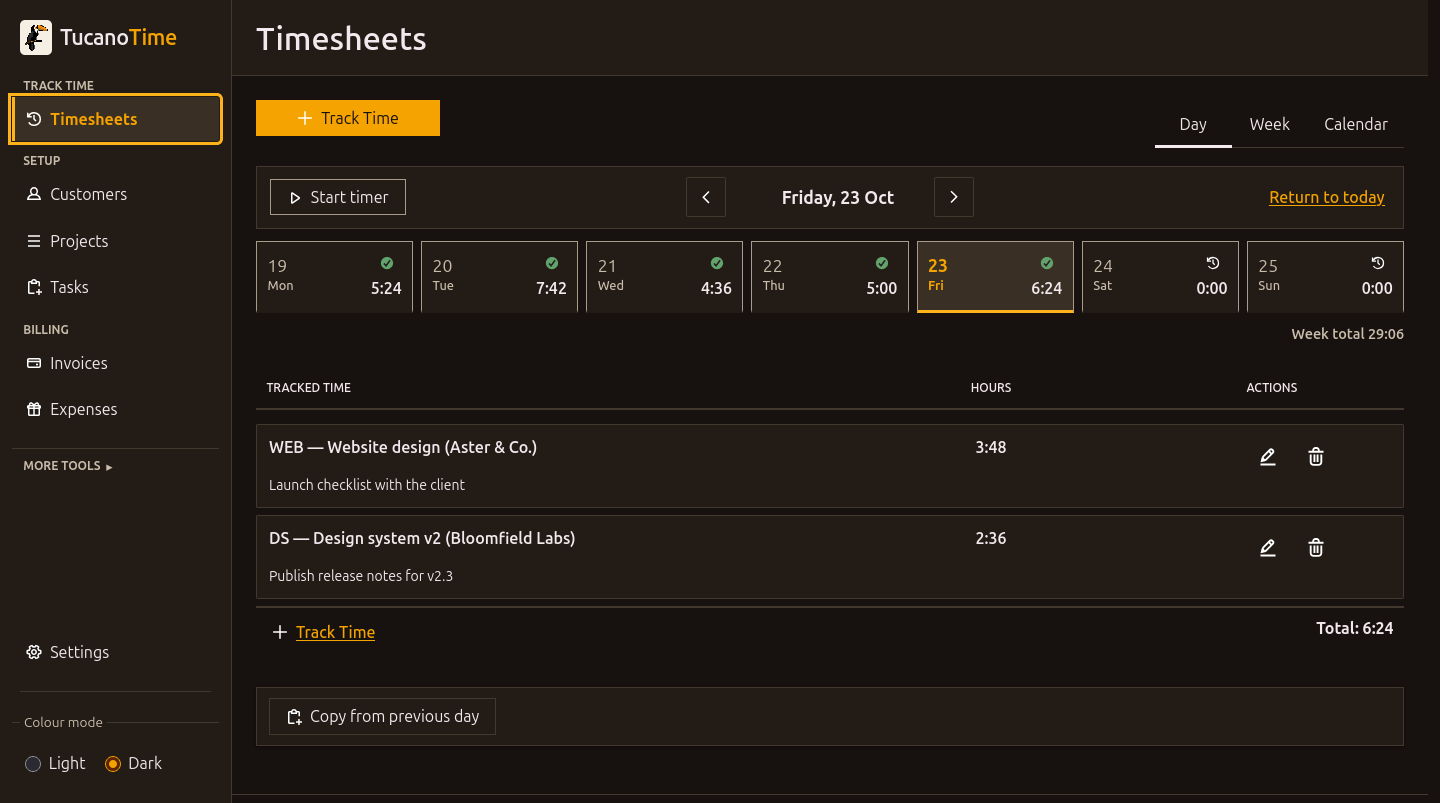The width and height of the screenshot is (1440, 803).
Task: Expand the More Tools section
Action: pos(68,466)
